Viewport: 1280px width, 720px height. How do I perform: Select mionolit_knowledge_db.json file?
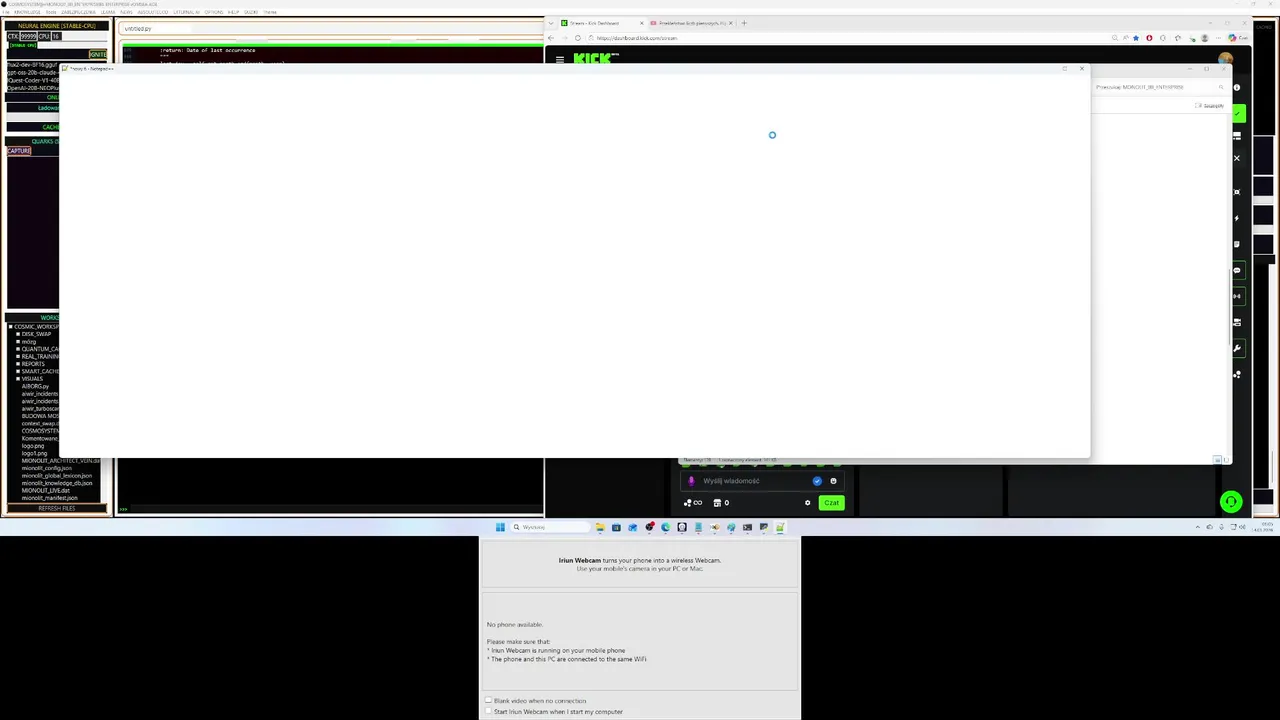pyautogui.click(x=57, y=483)
